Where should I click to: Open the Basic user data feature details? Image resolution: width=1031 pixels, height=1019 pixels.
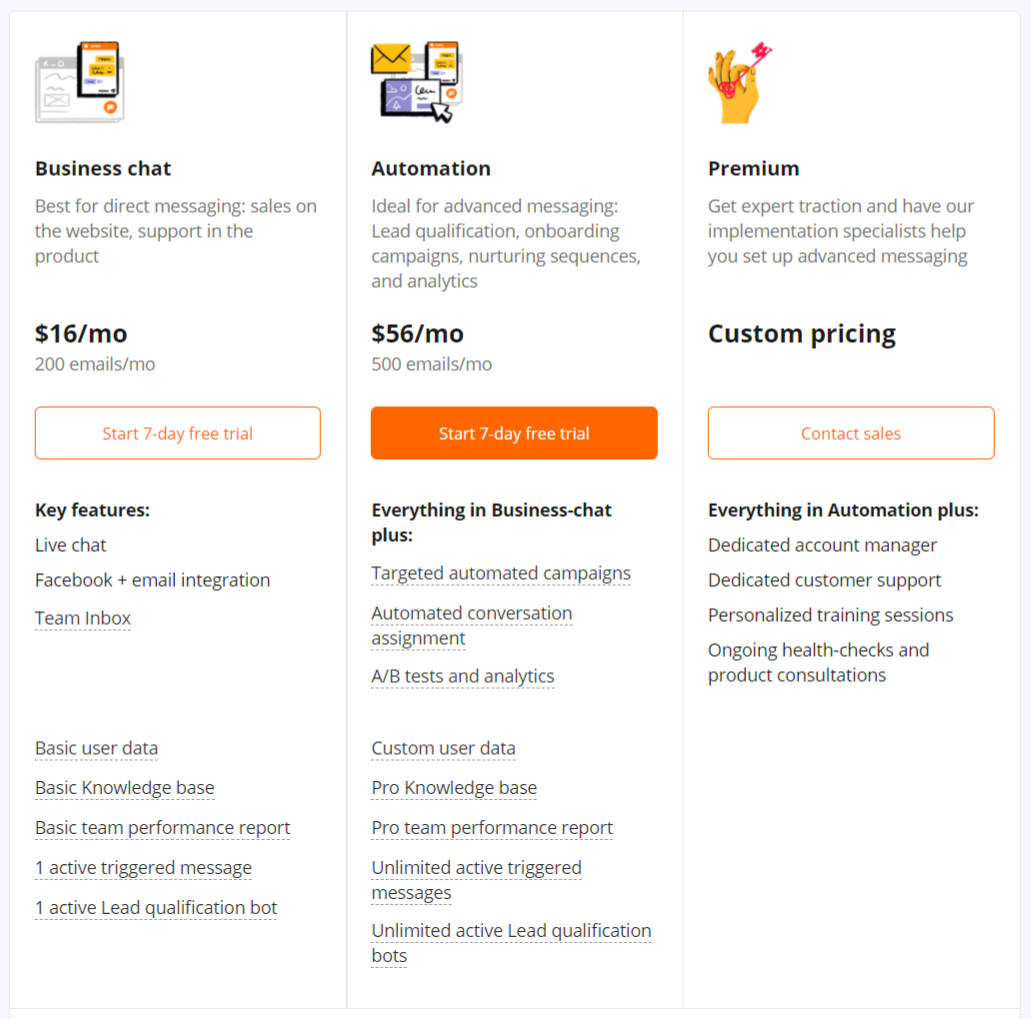(x=96, y=748)
